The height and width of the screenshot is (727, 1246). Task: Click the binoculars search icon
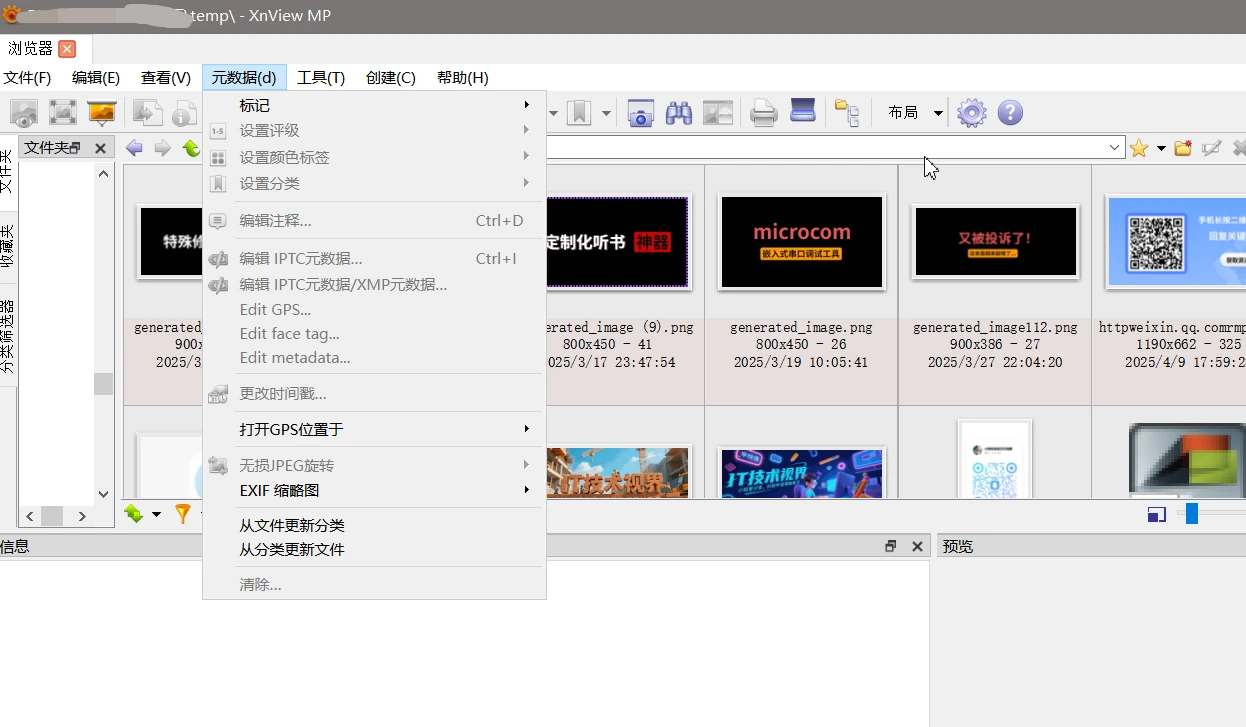tap(679, 113)
